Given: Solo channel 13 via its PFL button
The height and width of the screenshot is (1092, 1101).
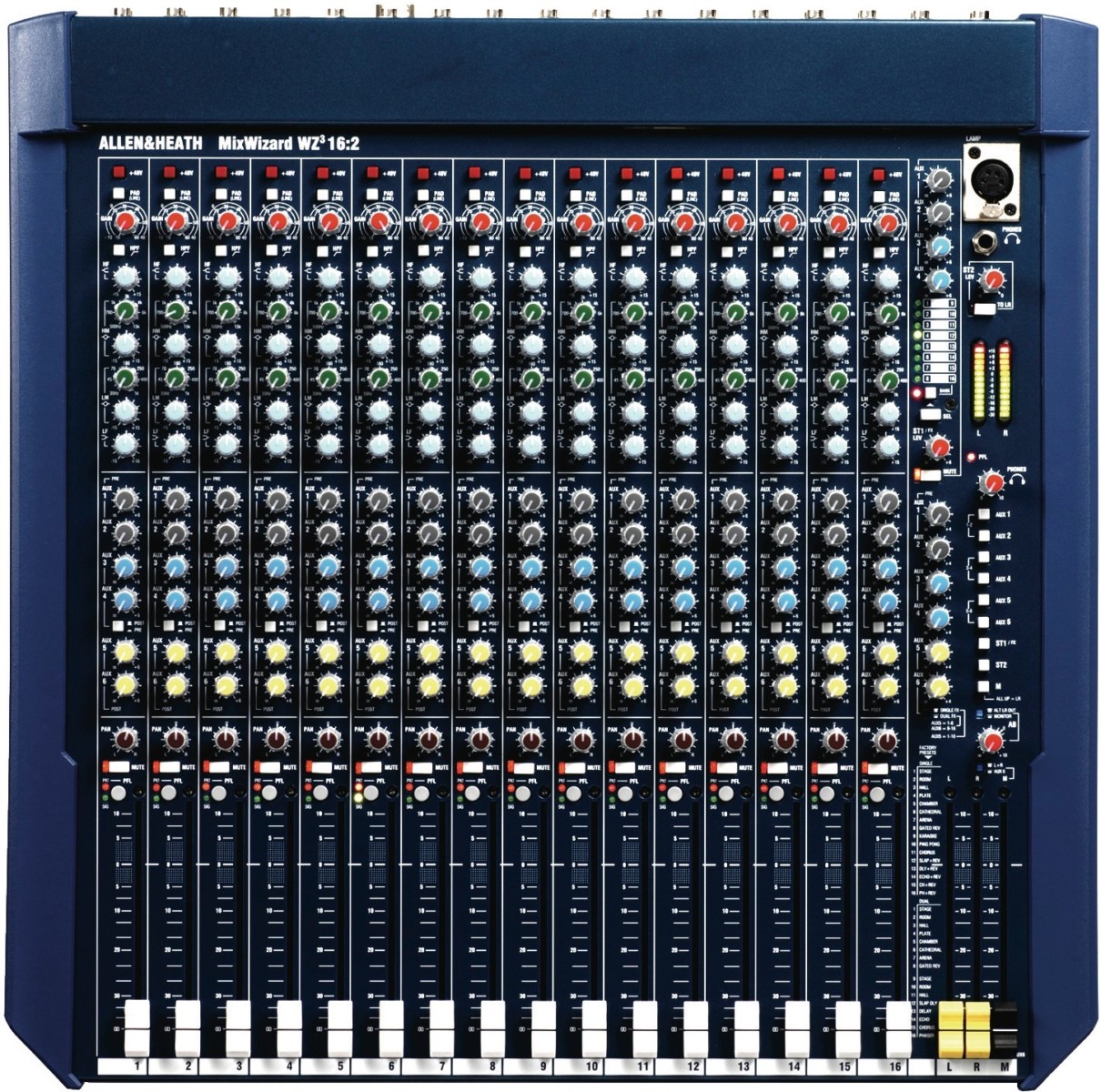Looking at the screenshot, I should [x=724, y=794].
